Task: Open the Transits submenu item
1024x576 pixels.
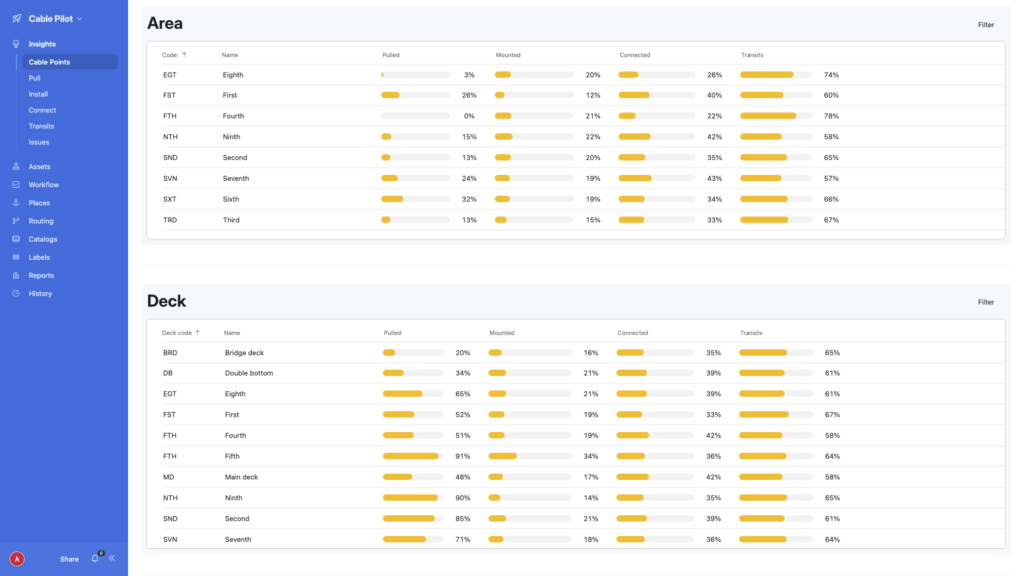Action: pos(41,126)
